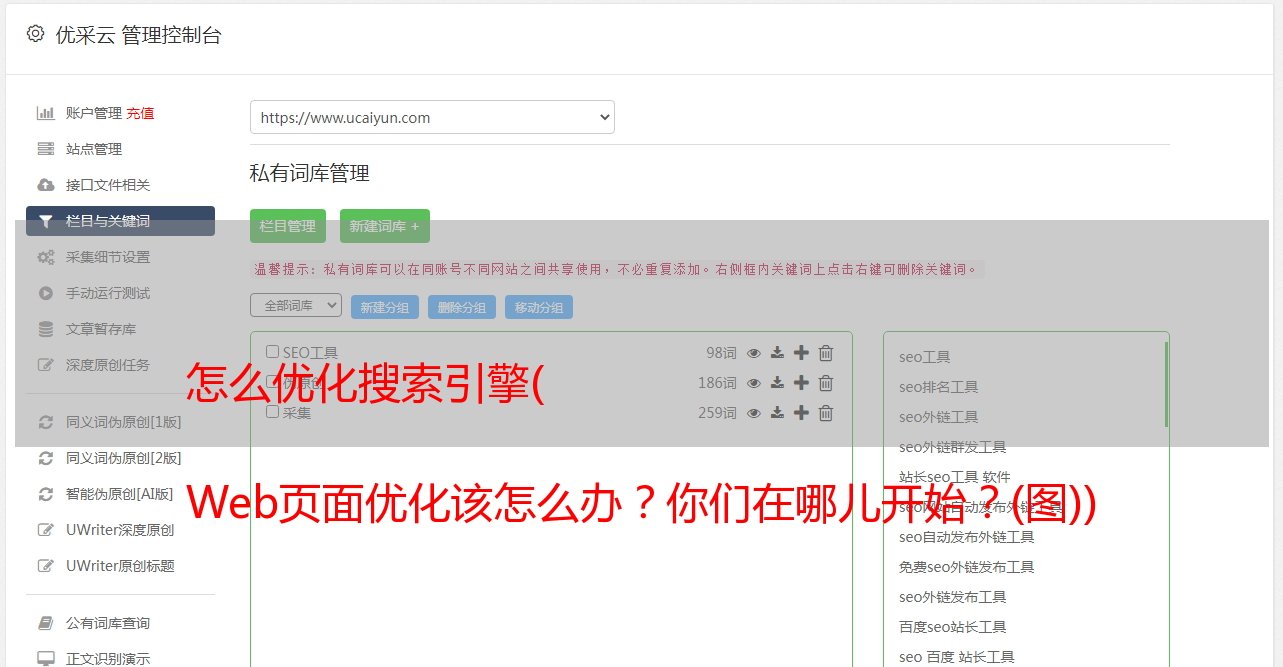Download the 采集 word library
1283x667 pixels.
pyautogui.click(x=777, y=413)
